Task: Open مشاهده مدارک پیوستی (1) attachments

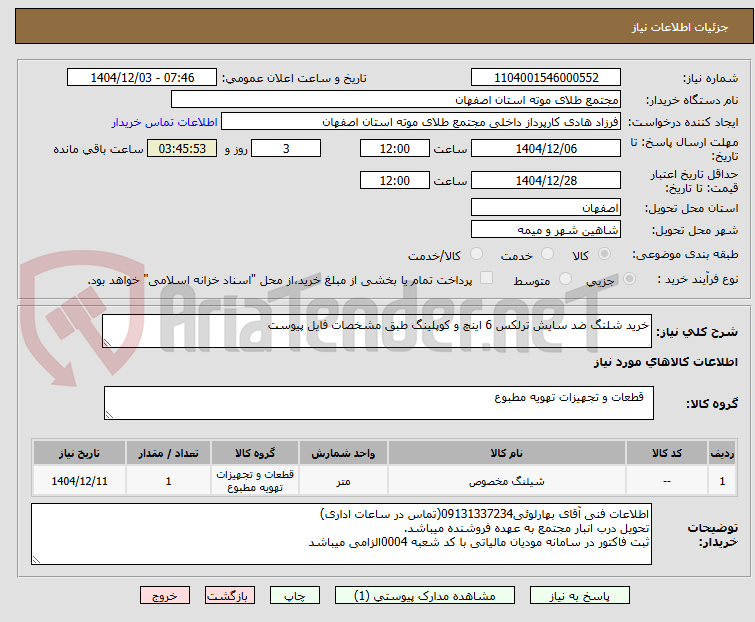Action: tap(425, 596)
